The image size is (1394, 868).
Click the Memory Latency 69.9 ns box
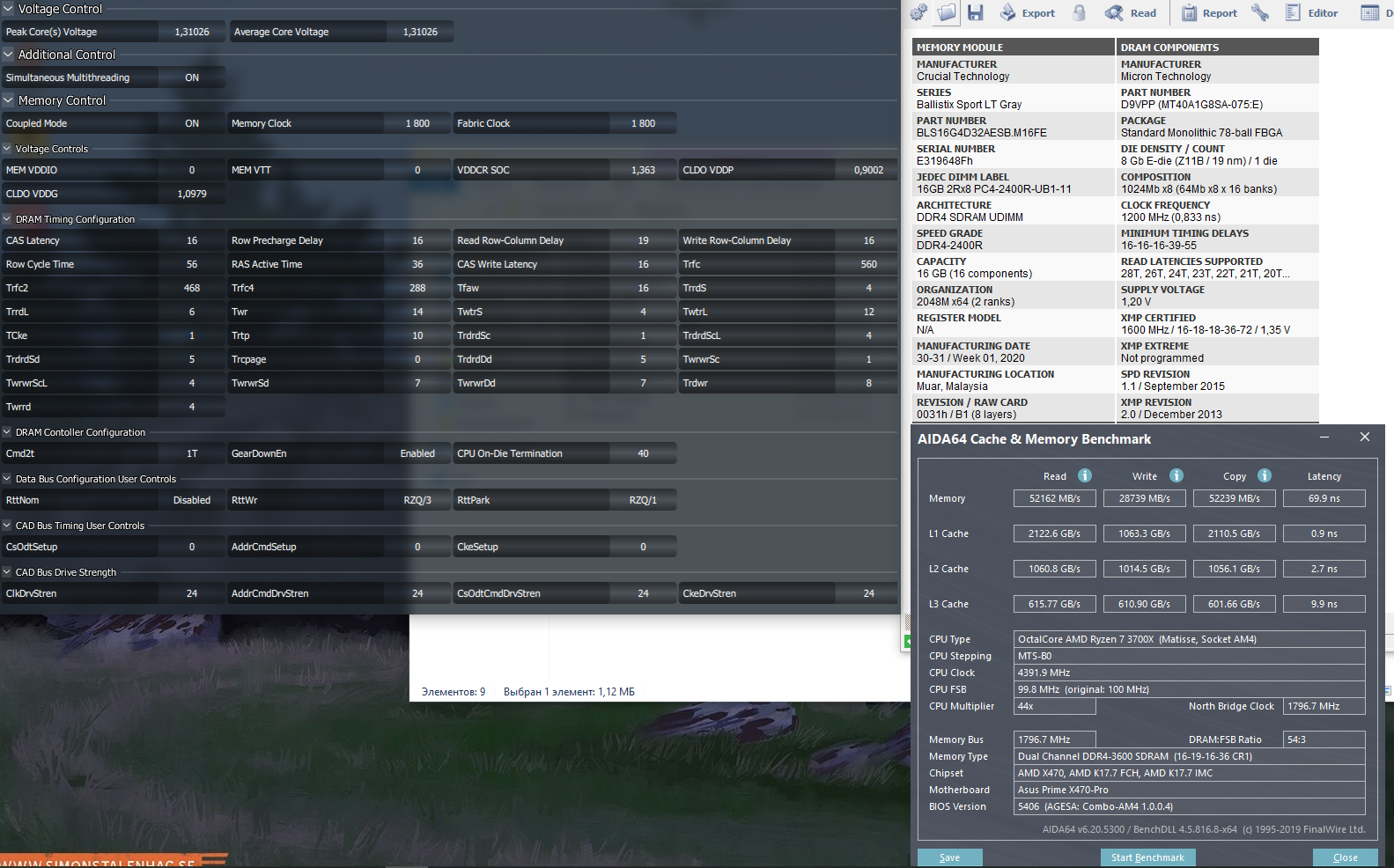tap(1324, 498)
